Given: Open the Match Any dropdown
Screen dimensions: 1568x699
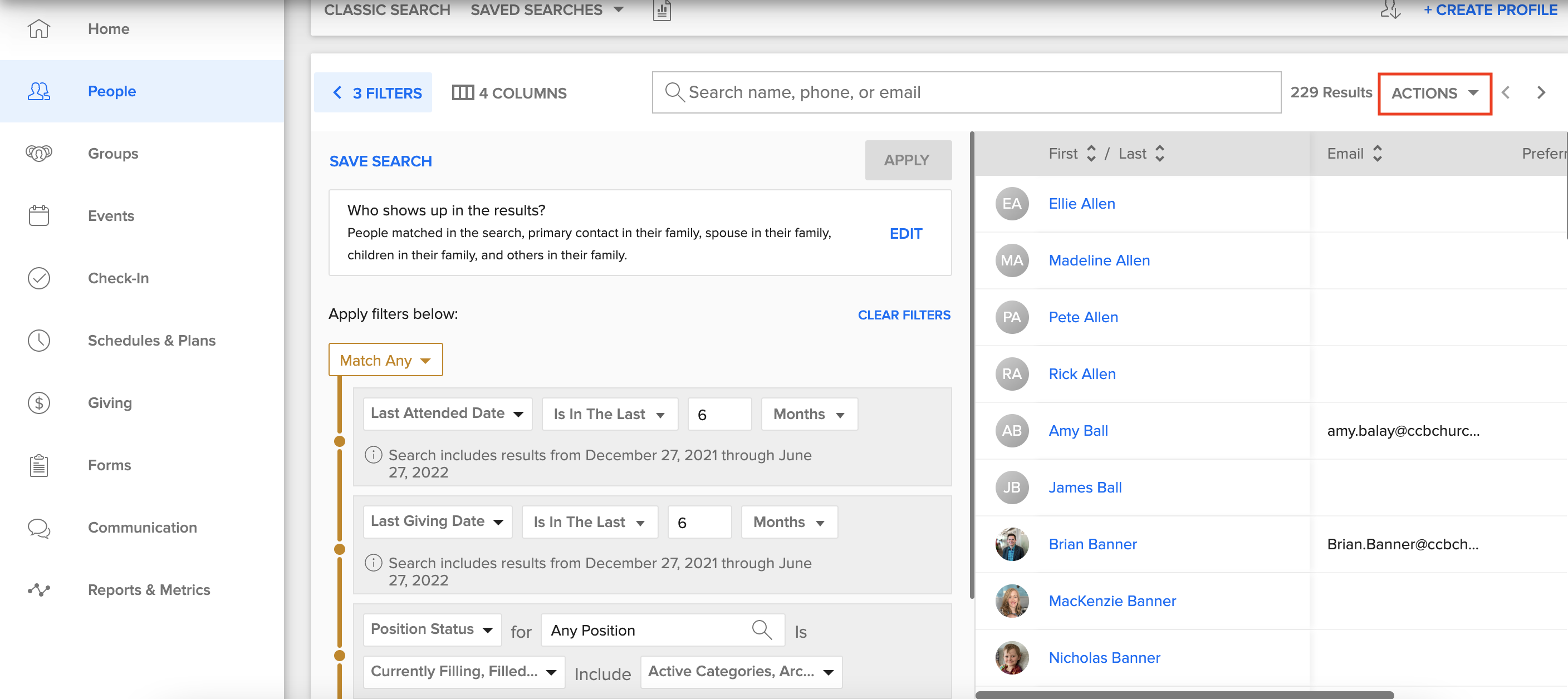Looking at the screenshot, I should 385,360.
